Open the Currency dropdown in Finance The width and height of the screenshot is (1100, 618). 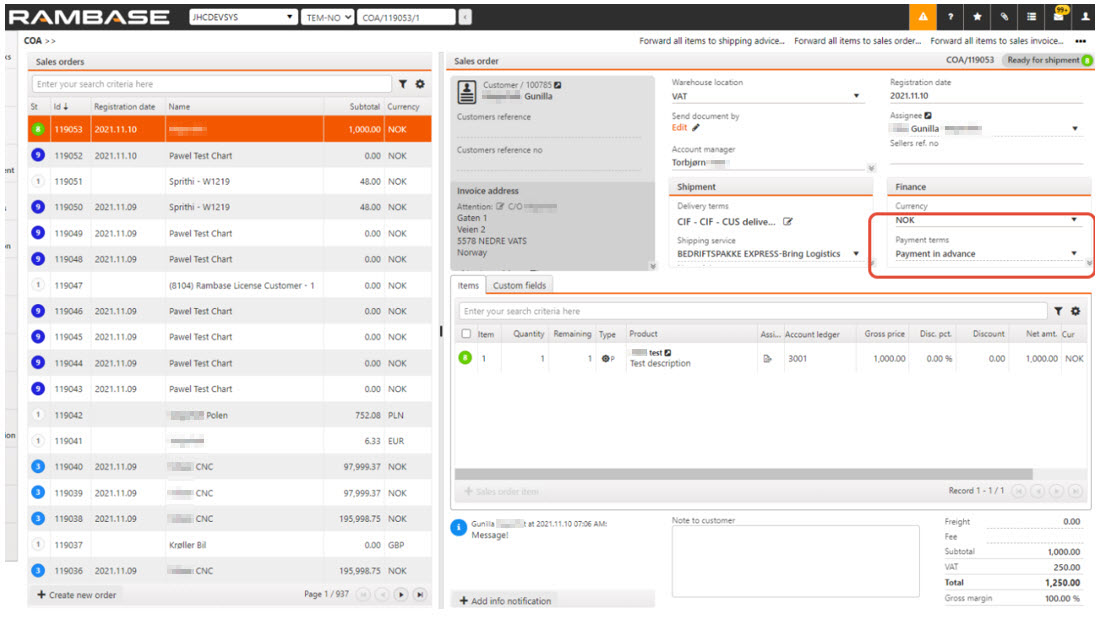(1075, 220)
